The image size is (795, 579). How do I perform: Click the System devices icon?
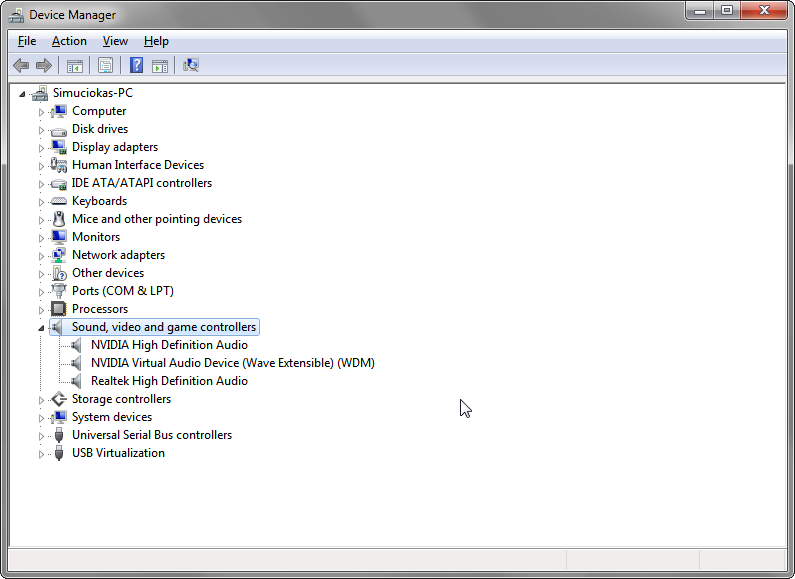tap(59, 417)
